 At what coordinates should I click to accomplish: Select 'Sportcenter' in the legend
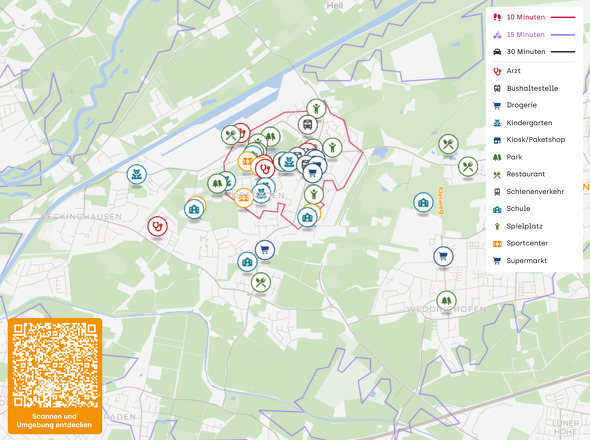click(527, 243)
